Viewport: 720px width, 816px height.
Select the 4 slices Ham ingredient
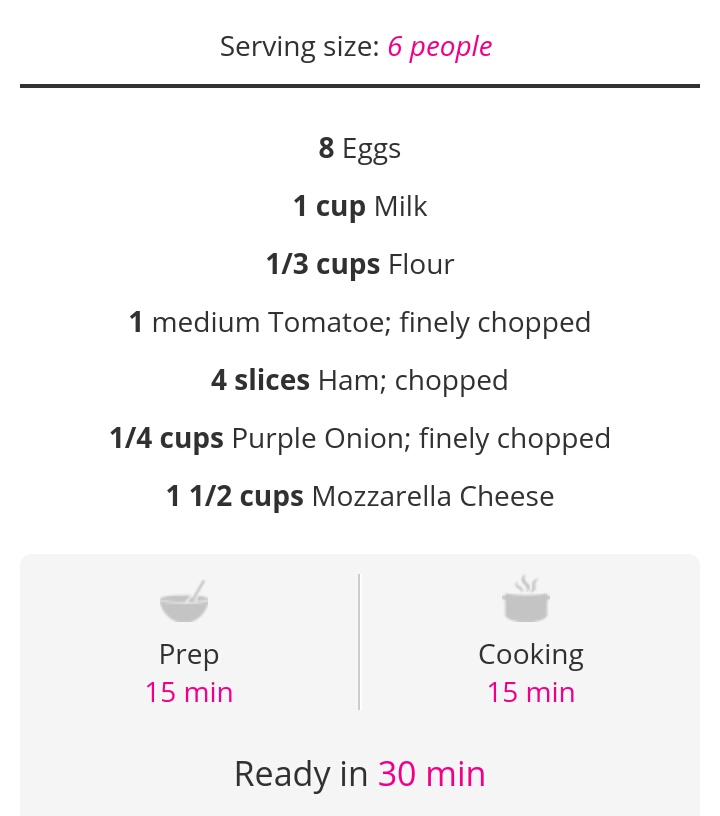360,380
